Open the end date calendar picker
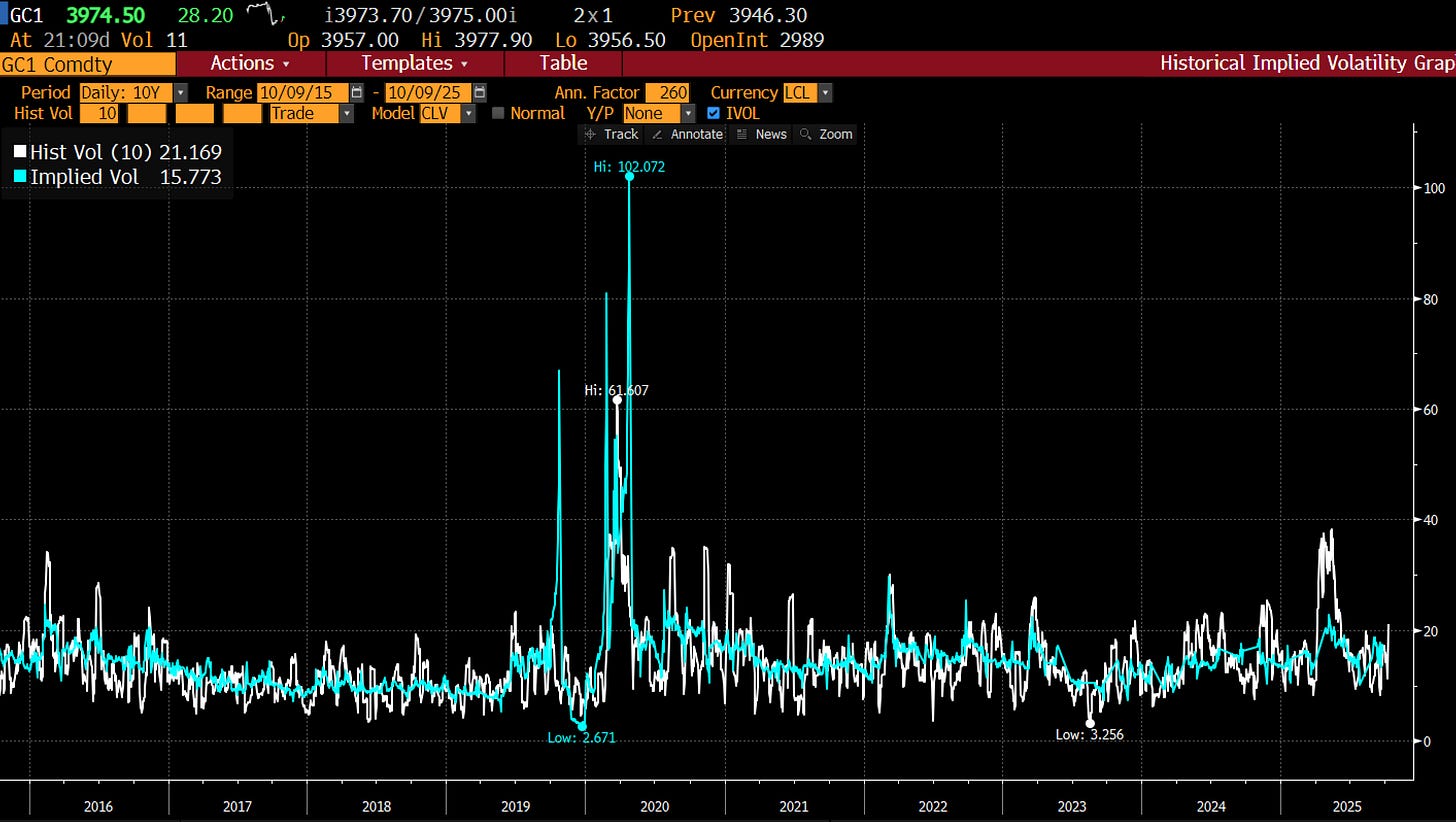Image resolution: width=1456 pixels, height=822 pixels. pyautogui.click(x=480, y=92)
